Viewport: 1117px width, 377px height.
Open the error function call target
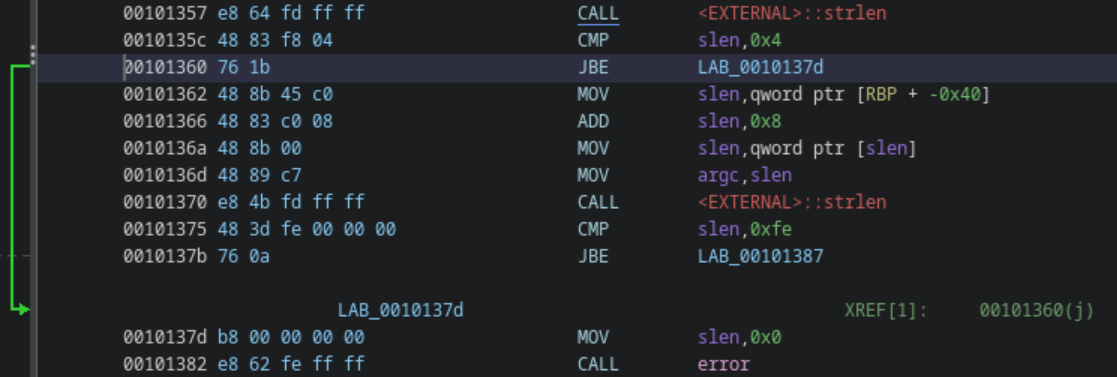tap(724, 364)
